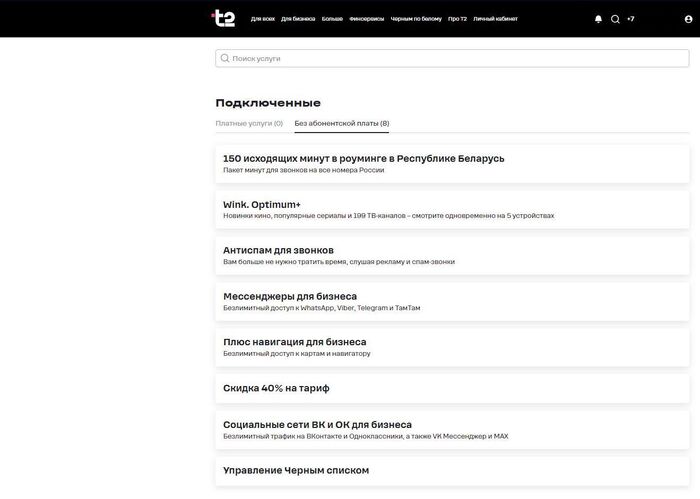The image size is (700, 499).
Task: Open the "Для всех" menu item
Action: (263, 19)
